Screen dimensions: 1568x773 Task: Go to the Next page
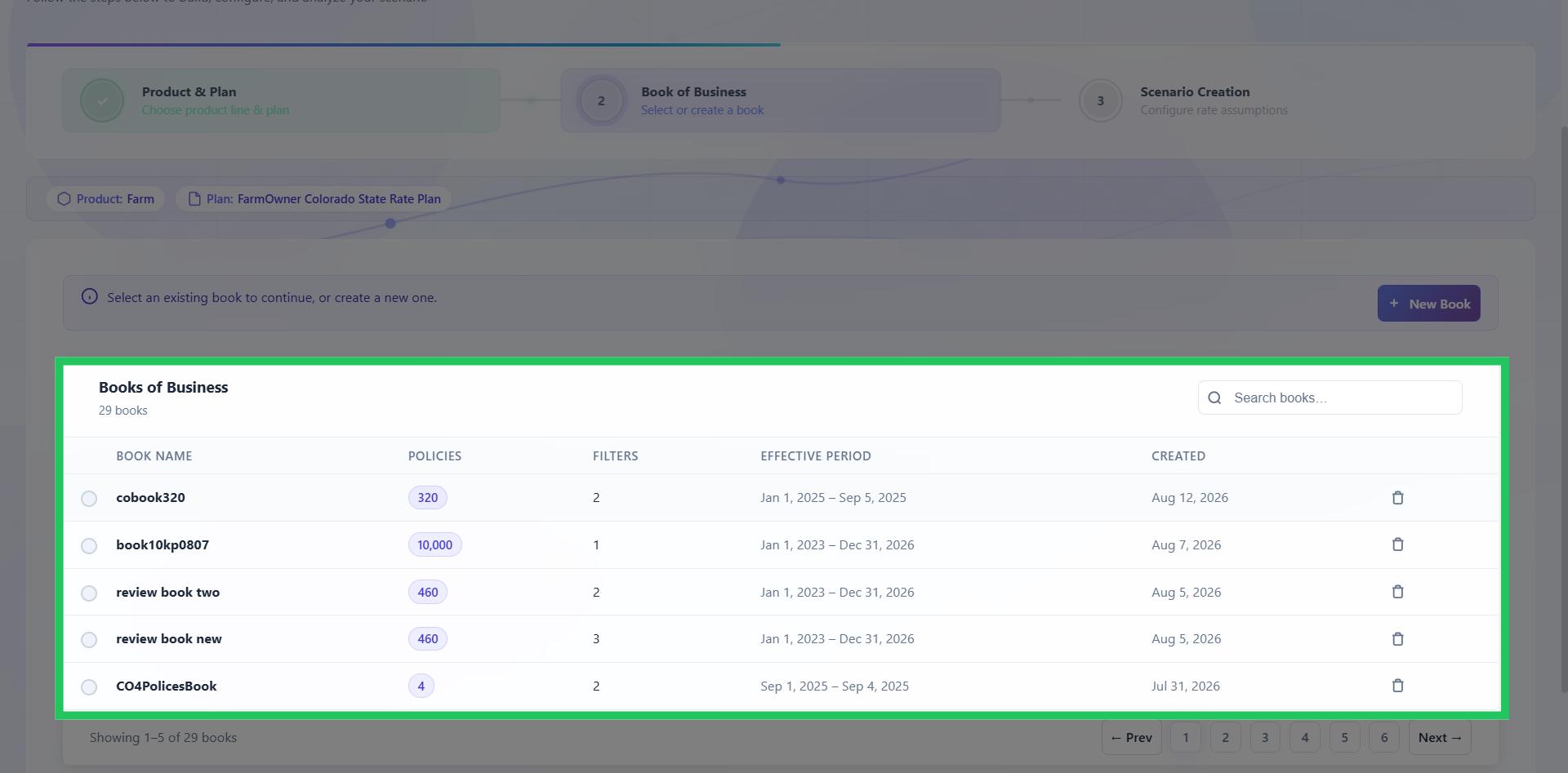[x=1440, y=737]
